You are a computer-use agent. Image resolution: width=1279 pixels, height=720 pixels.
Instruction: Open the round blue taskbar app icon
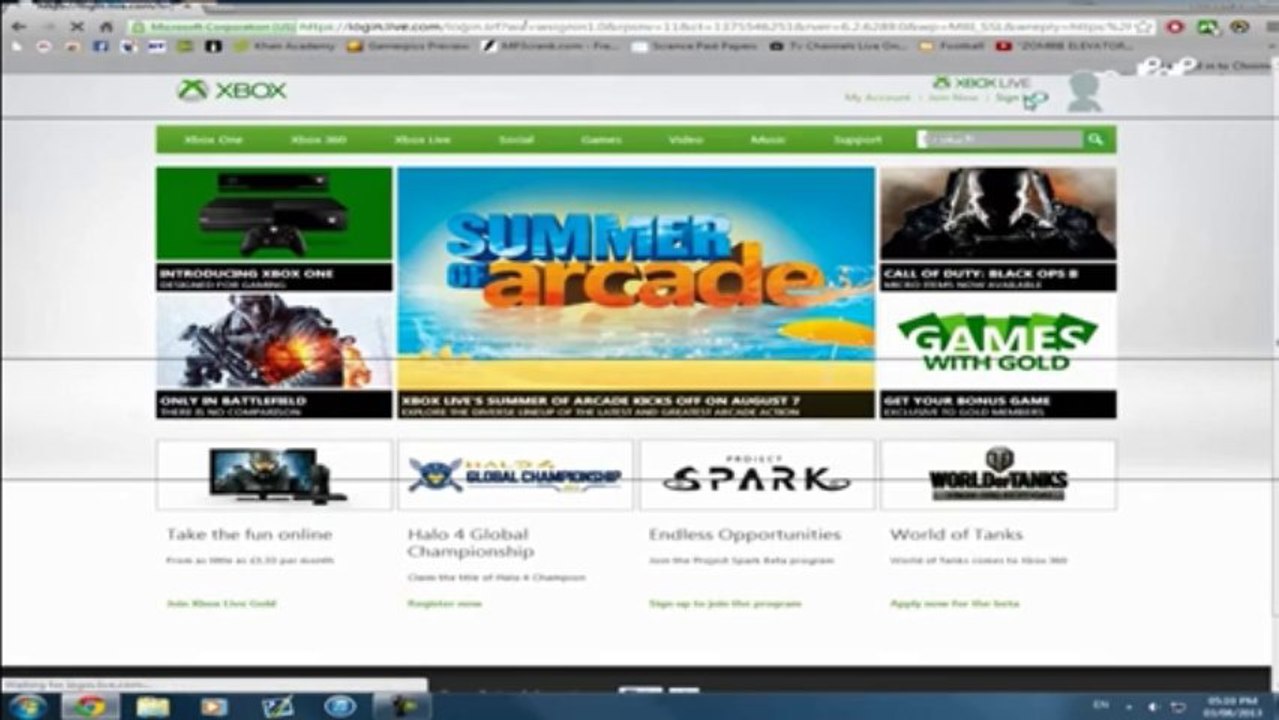click(x=339, y=706)
